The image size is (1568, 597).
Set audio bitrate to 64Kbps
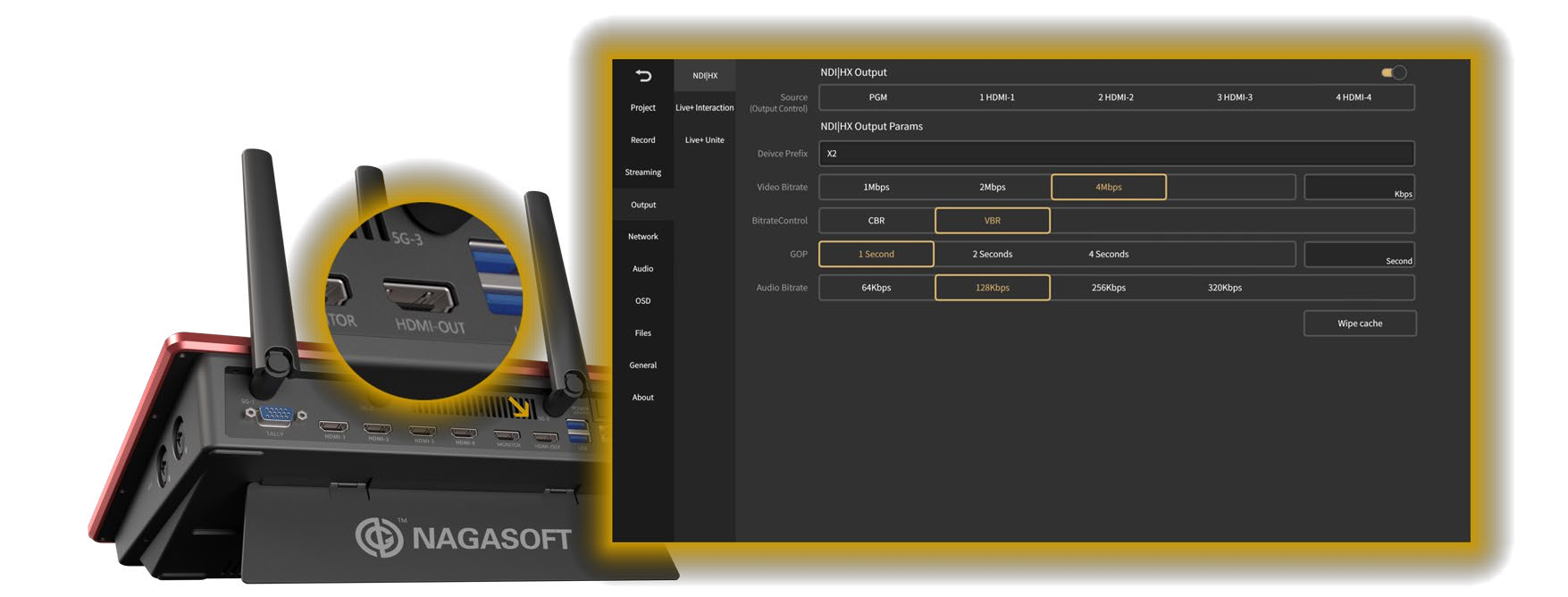click(x=876, y=288)
